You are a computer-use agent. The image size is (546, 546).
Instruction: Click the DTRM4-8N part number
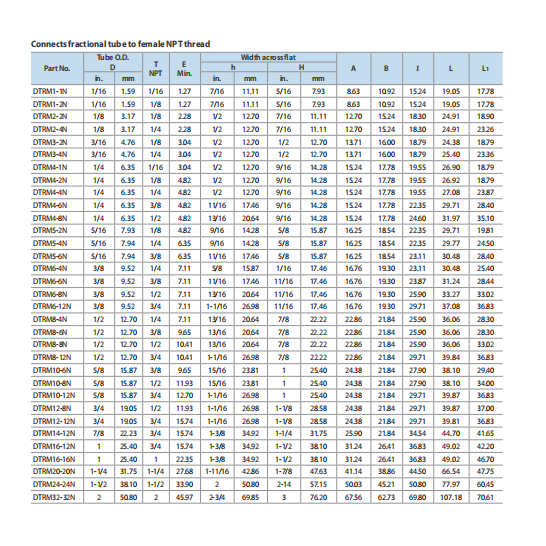coord(50,218)
